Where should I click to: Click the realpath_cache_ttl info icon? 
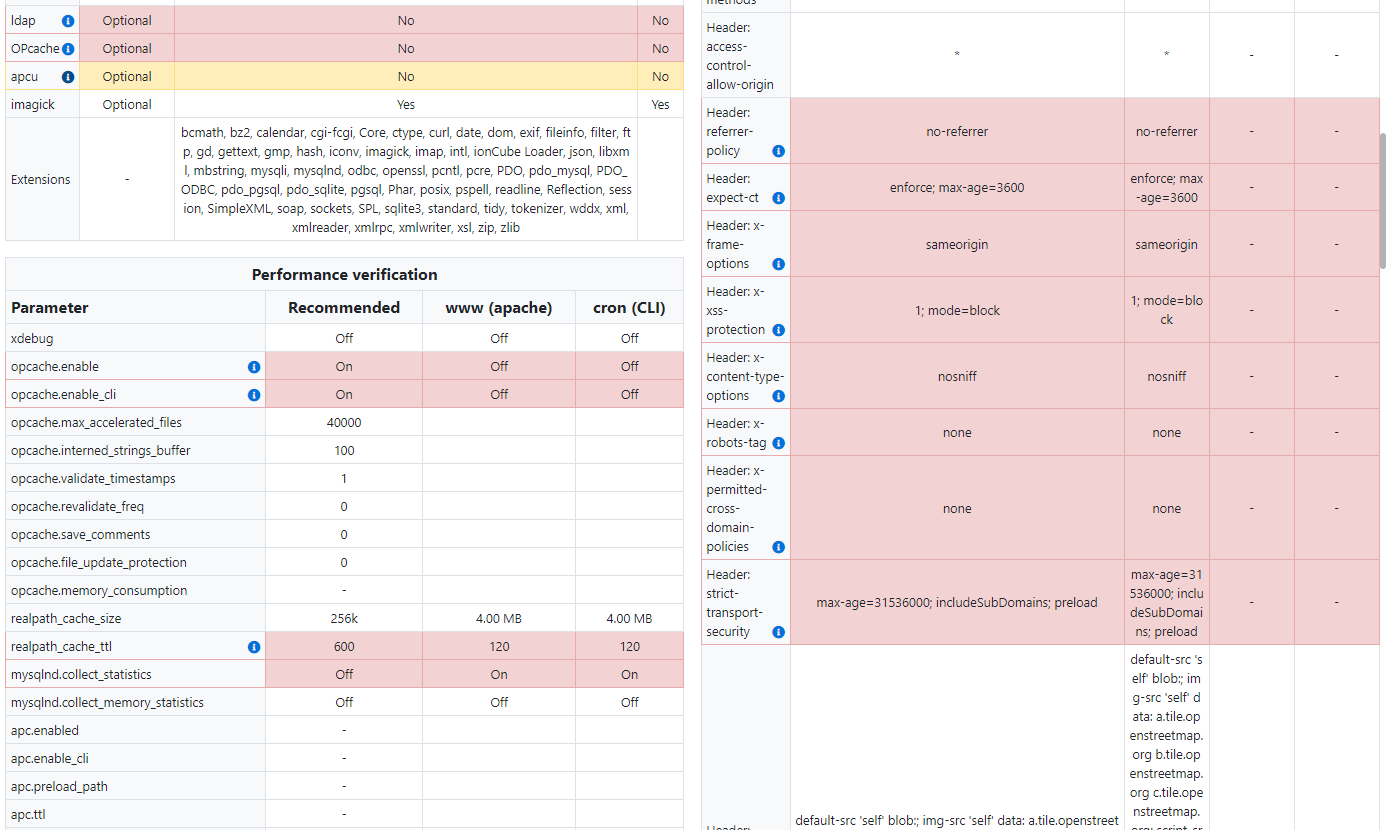(x=254, y=647)
